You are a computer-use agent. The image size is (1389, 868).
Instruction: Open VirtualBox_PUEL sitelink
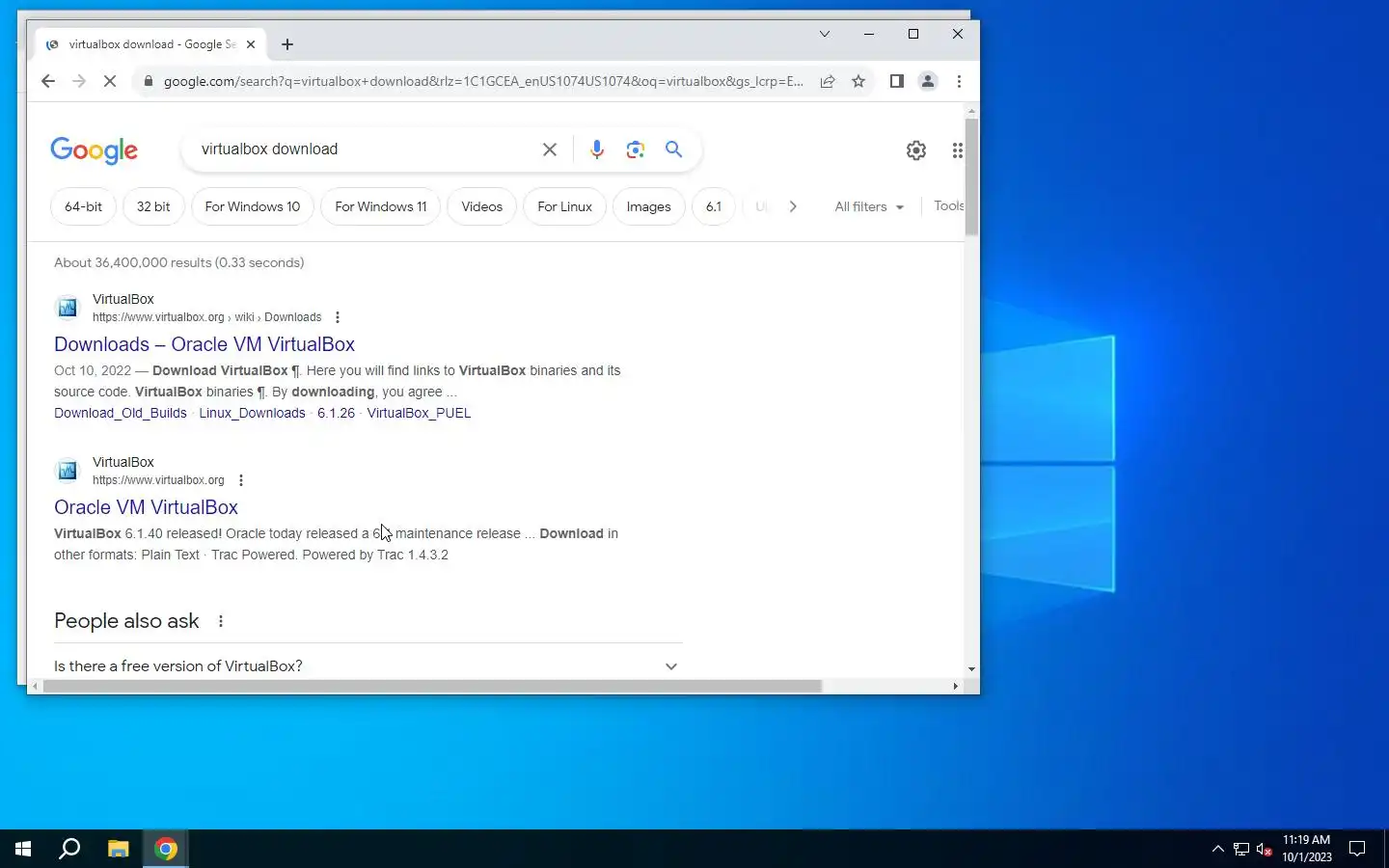point(419,413)
